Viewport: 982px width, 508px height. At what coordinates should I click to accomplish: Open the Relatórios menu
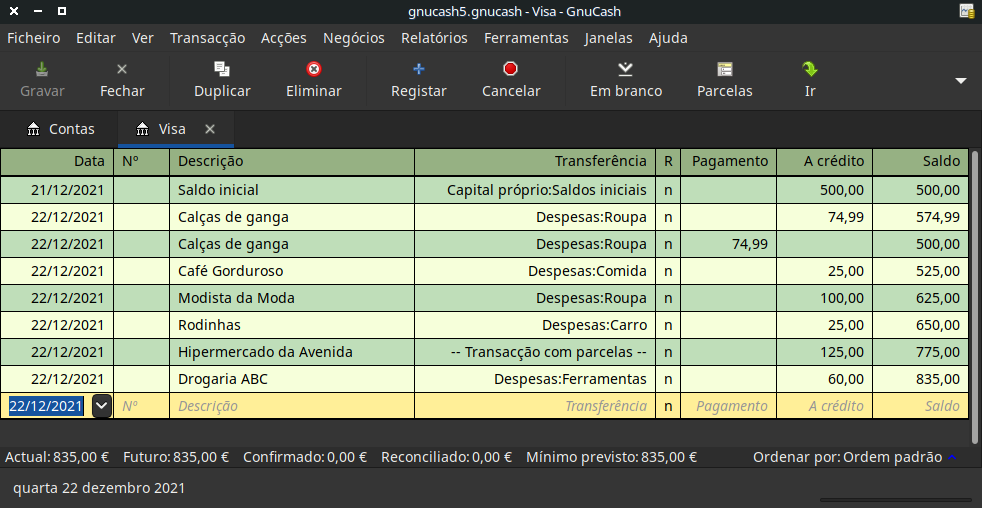pos(434,38)
